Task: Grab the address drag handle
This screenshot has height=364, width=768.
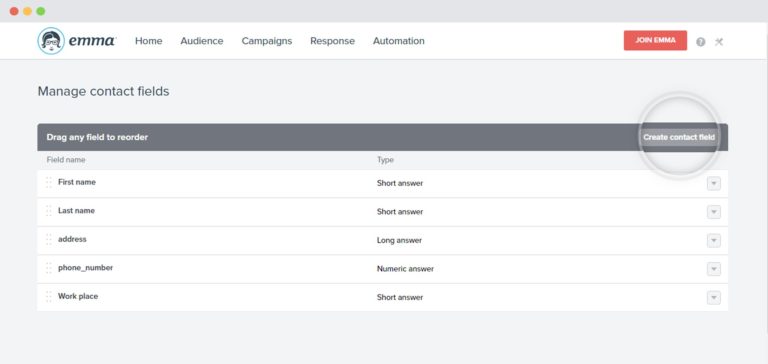Action: click(x=48, y=240)
